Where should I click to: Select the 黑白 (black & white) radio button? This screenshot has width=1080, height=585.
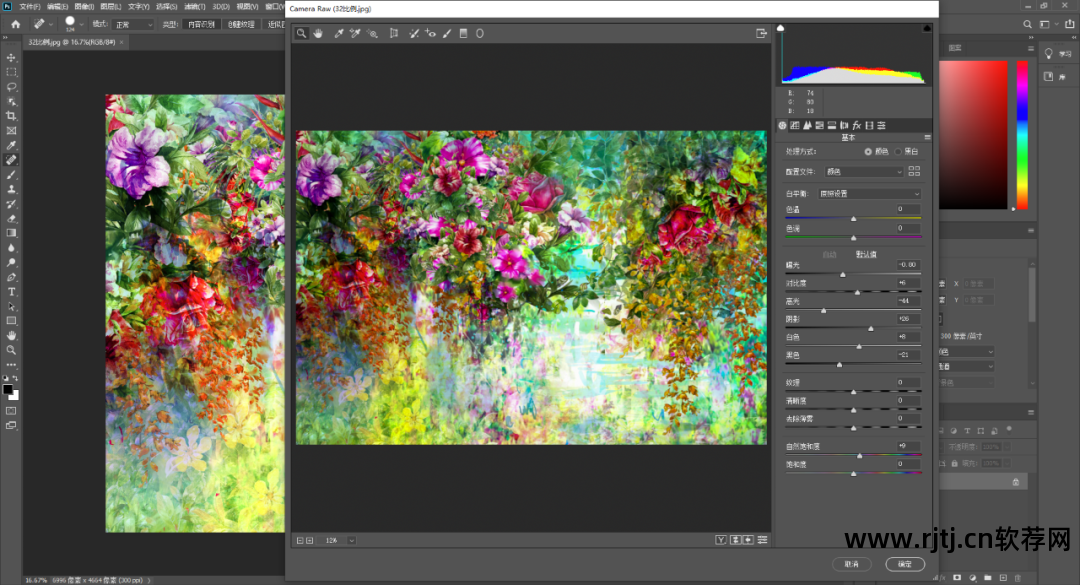point(898,152)
